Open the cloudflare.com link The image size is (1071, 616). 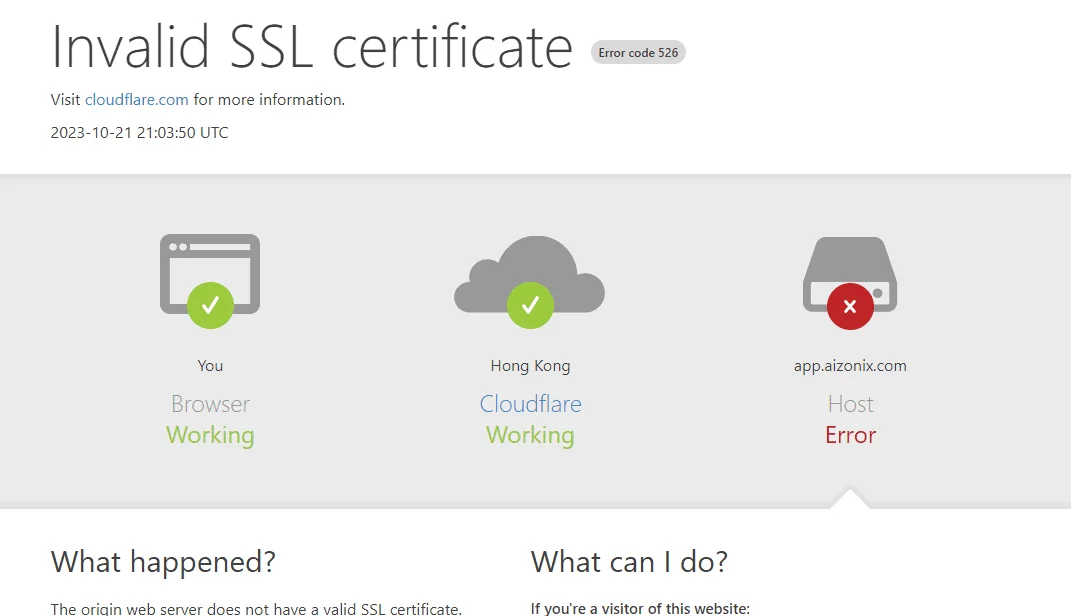(x=137, y=100)
